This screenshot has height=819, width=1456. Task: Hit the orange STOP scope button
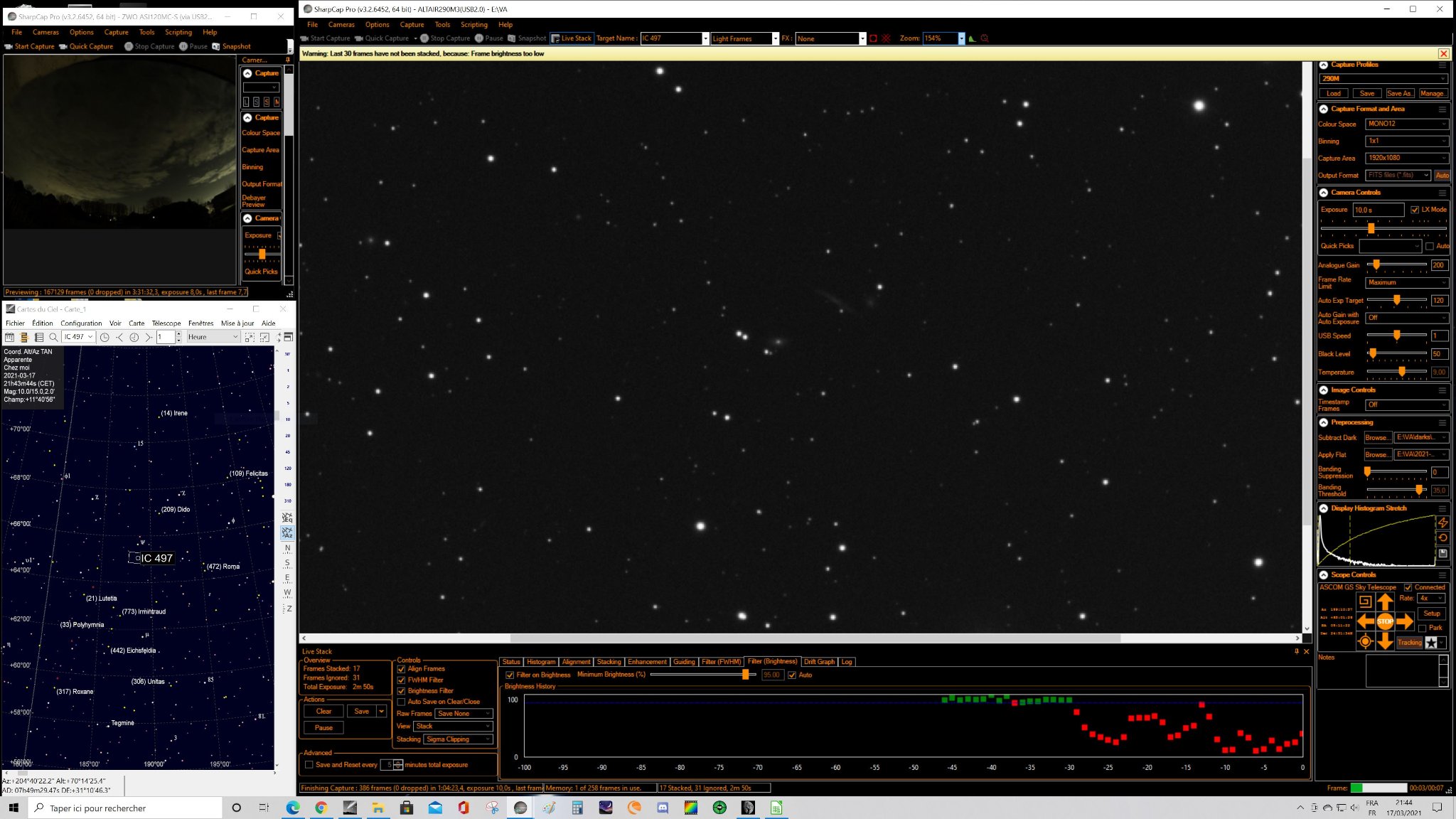point(1385,621)
